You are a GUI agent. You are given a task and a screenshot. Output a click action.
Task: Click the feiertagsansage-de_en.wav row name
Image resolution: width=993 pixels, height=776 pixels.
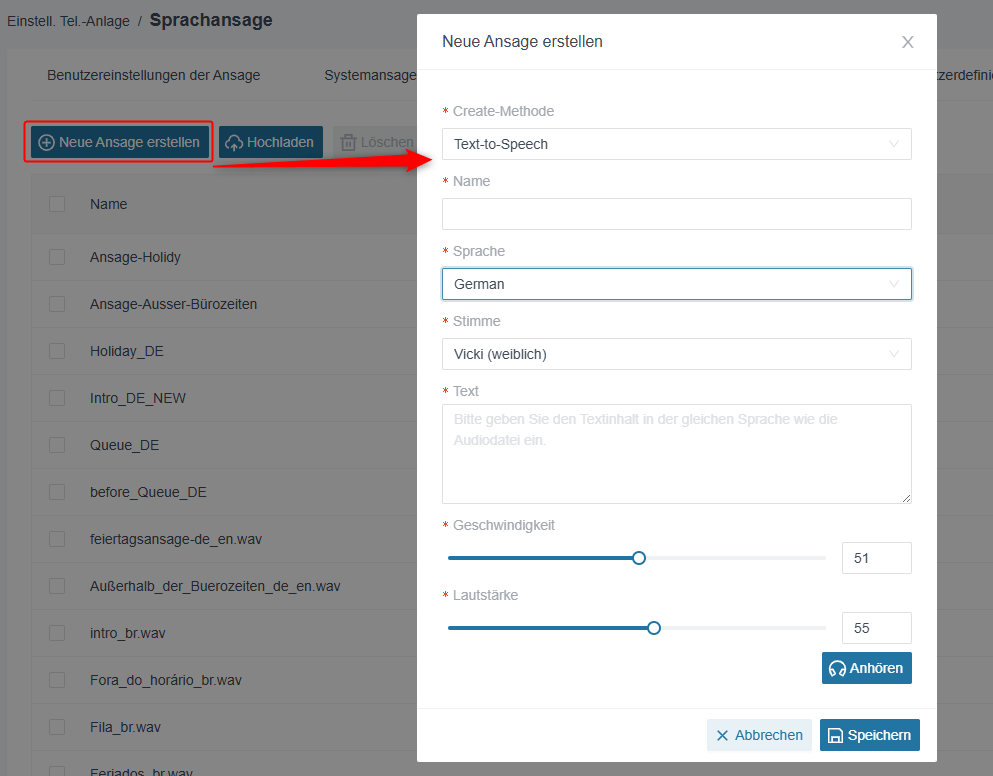tap(176, 539)
